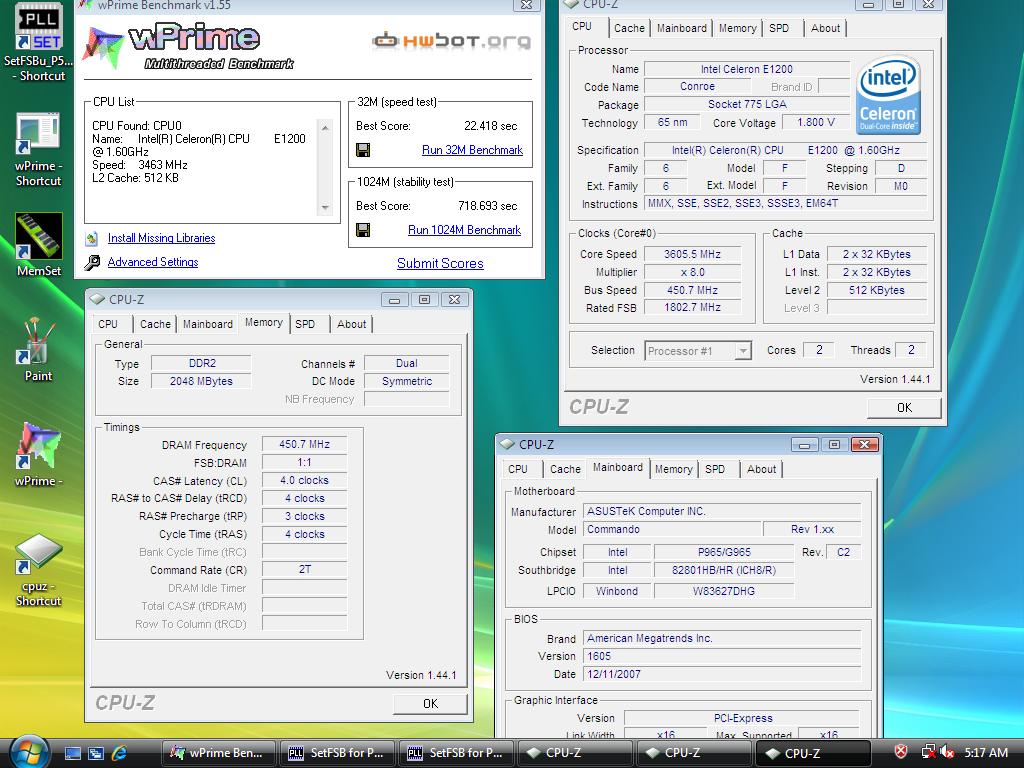Screen dimensions: 1024x768
Task: Click Switch Between Windows quick launch icon
Action: [96, 753]
